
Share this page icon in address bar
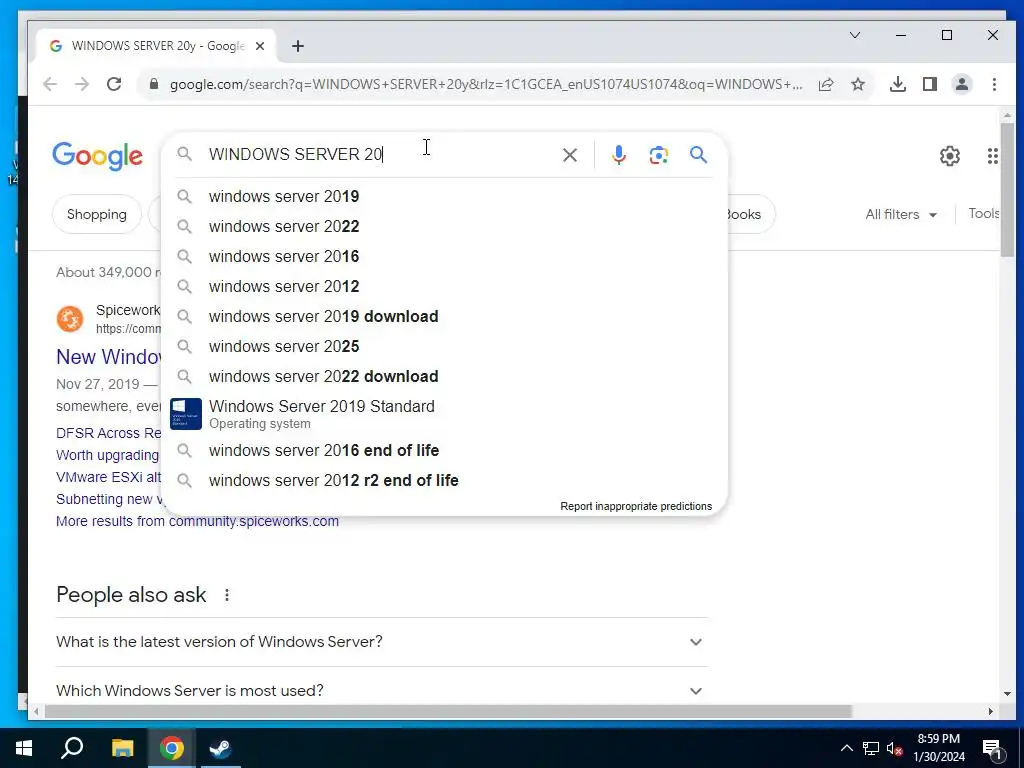(826, 84)
